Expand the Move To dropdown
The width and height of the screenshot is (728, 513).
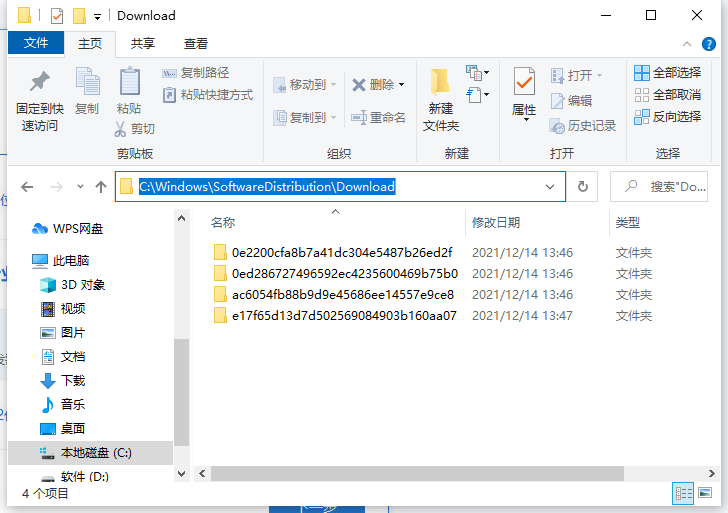(x=333, y=85)
